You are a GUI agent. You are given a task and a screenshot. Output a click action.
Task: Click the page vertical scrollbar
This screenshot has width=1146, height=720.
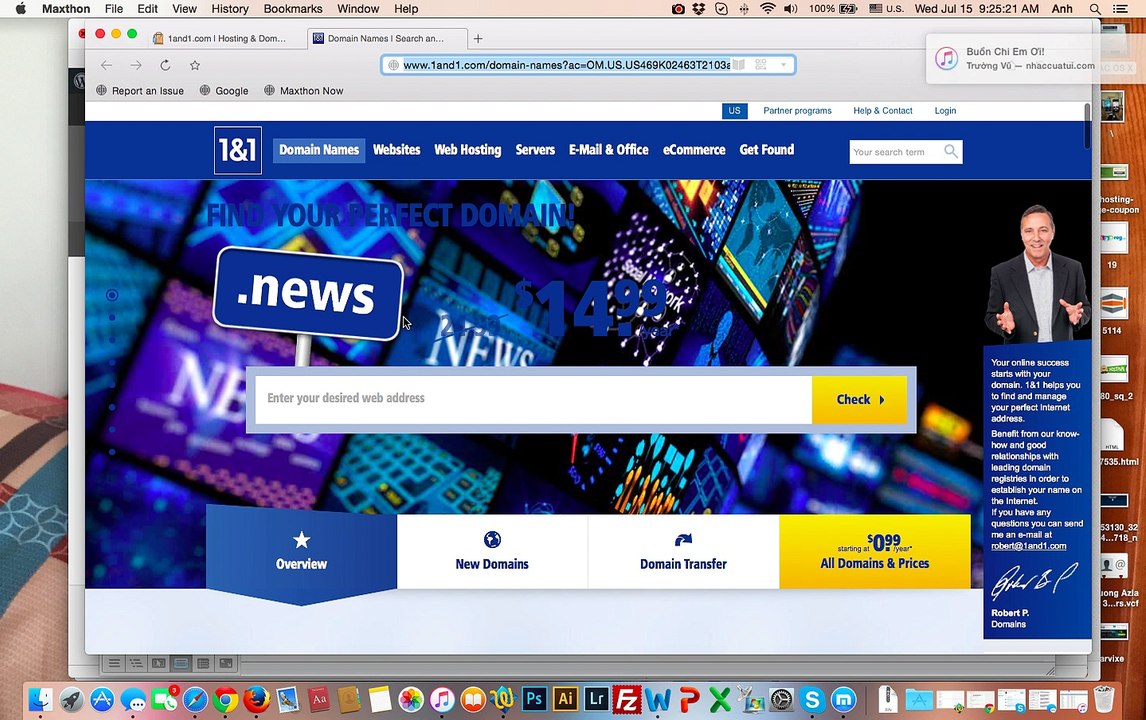pos(1087,126)
